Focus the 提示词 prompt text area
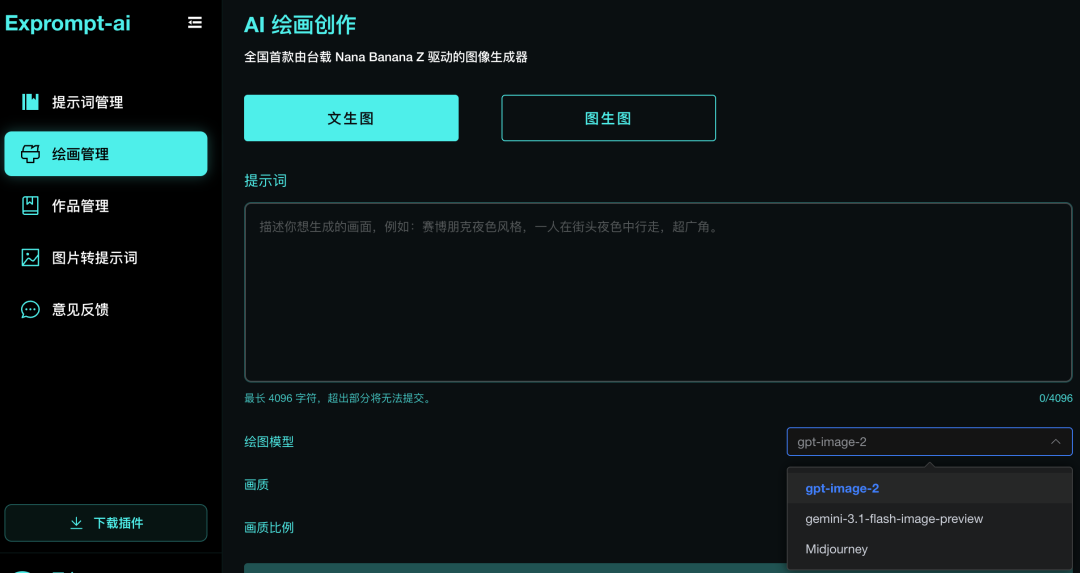 pyautogui.click(x=658, y=292)
